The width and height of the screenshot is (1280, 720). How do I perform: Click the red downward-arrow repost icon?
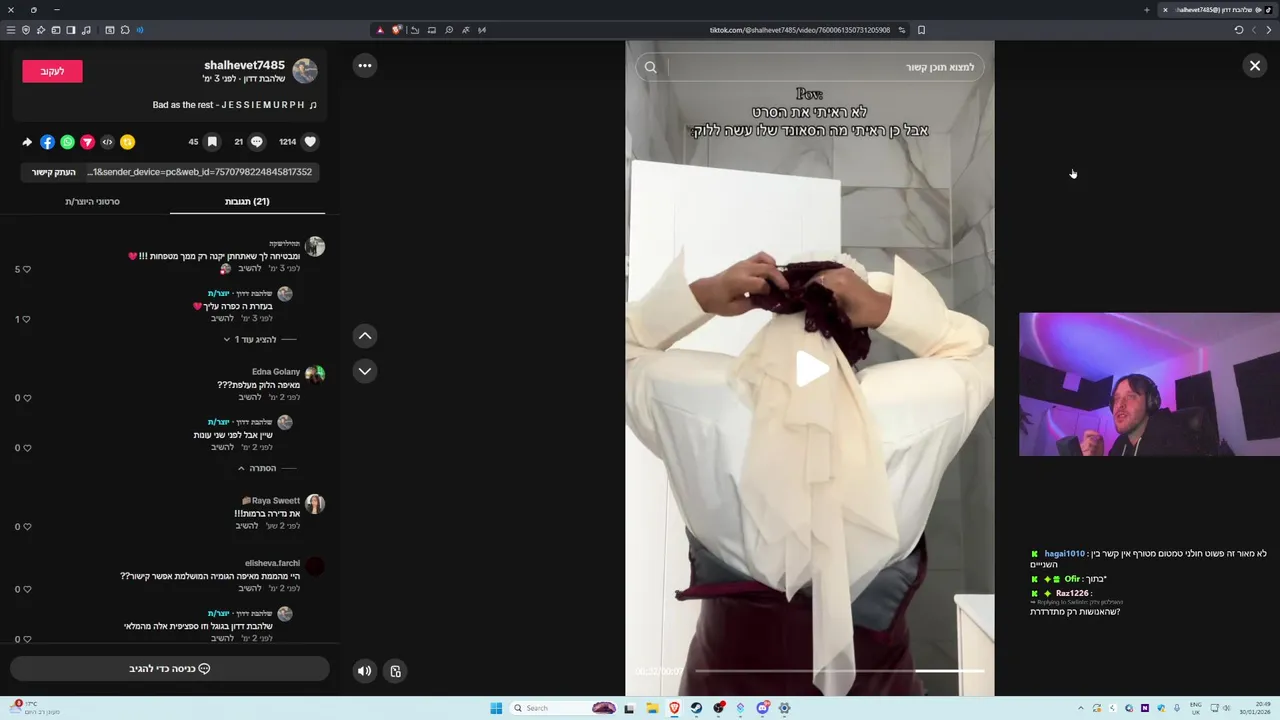coord(87,142)
